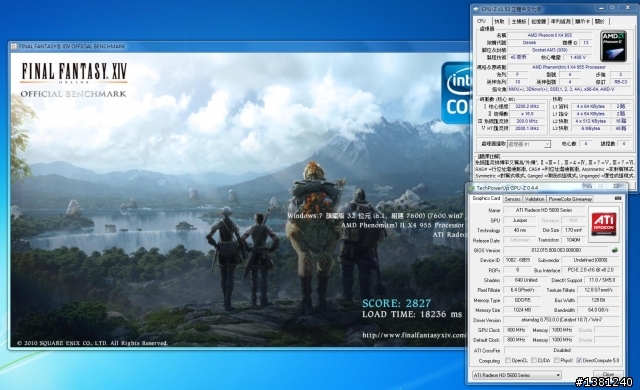Click the Final Fantasy XIV Online logo
The image size is (640, 390).
click(74, 73)
